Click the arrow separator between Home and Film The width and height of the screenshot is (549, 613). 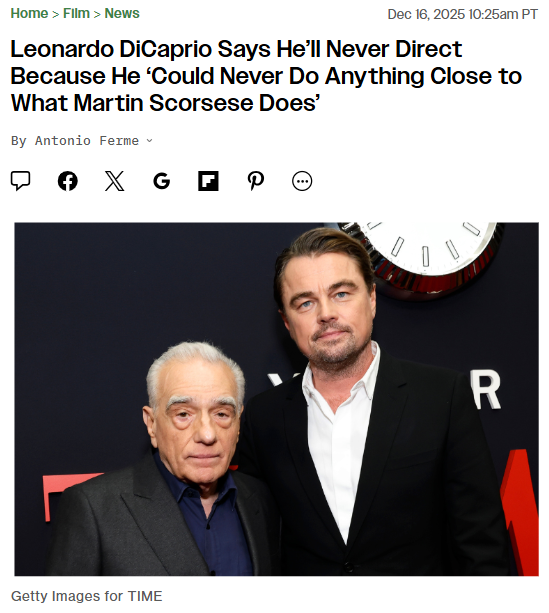coord(56,14)
